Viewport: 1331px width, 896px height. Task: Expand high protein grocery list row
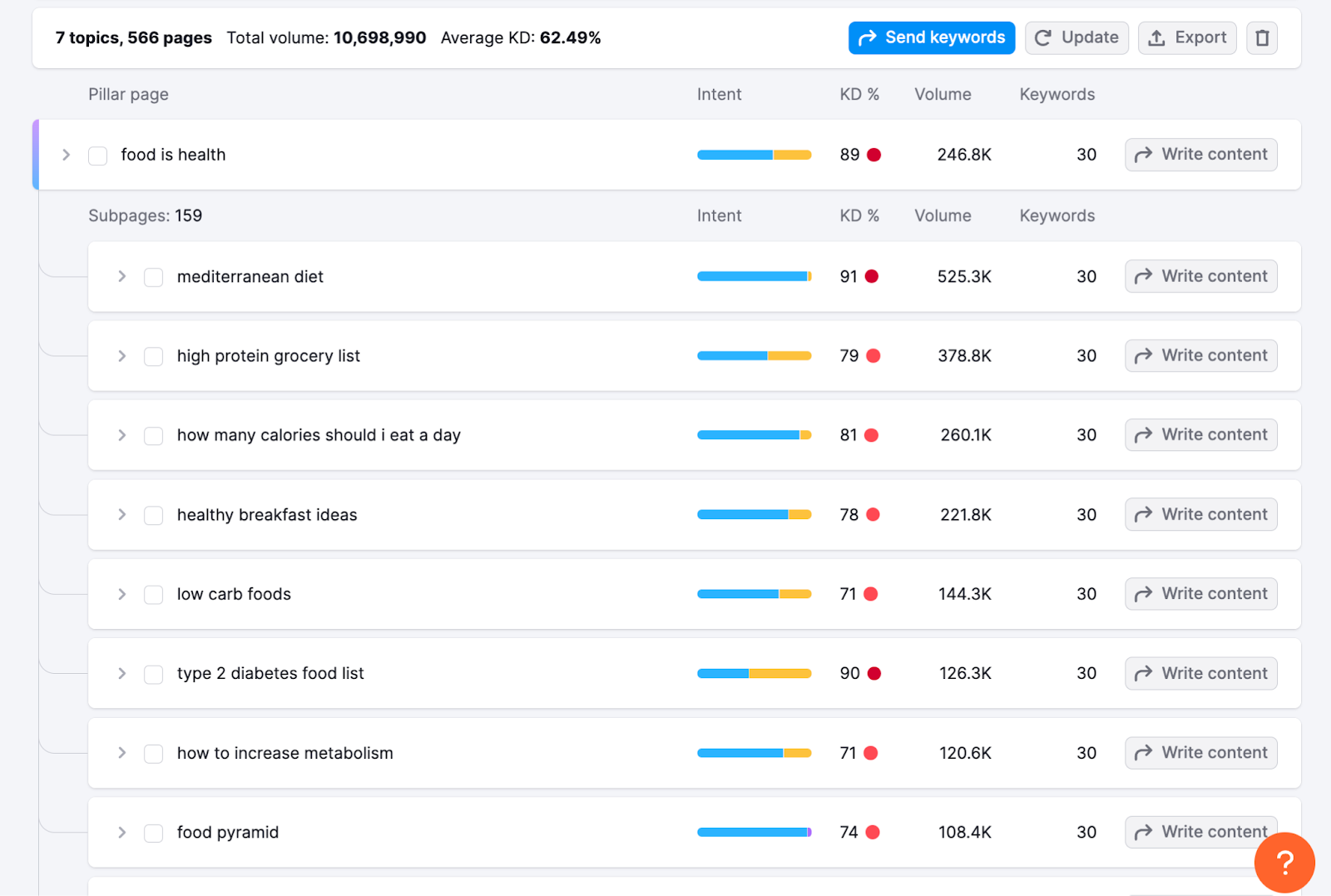click(x=122, y=356)
